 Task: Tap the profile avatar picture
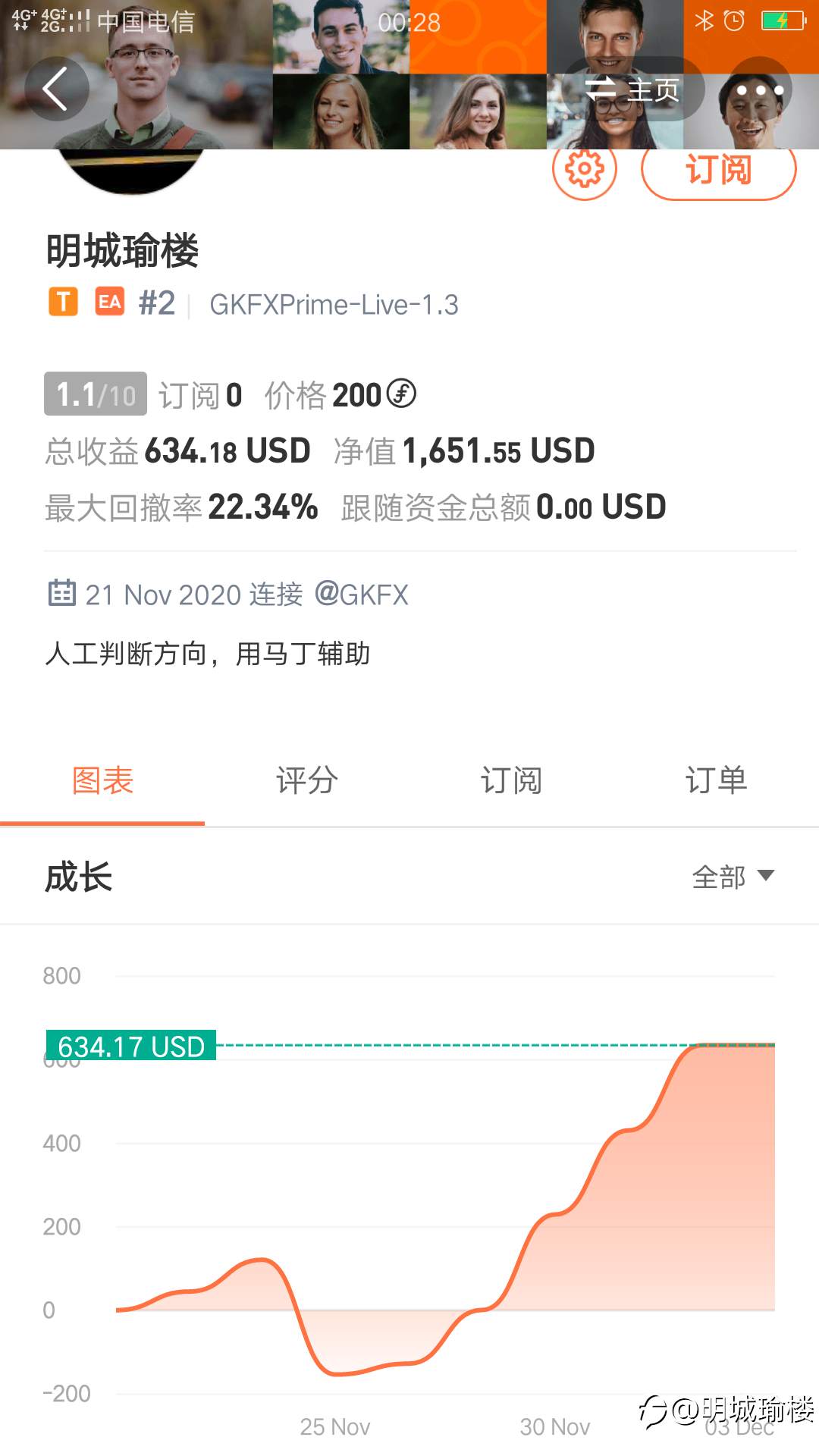coord(130,171)
